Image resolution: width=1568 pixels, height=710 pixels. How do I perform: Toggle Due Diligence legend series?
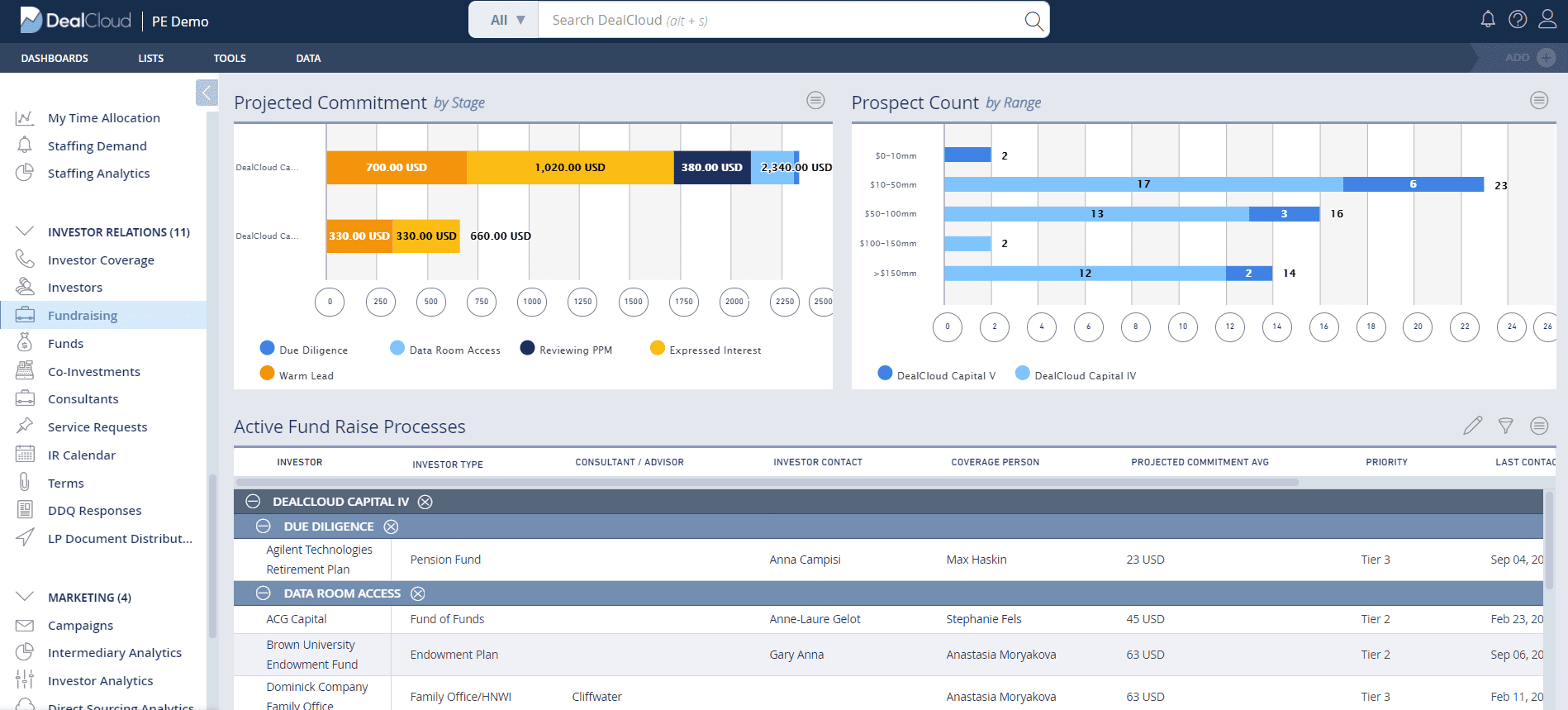[x=304, y=350]
